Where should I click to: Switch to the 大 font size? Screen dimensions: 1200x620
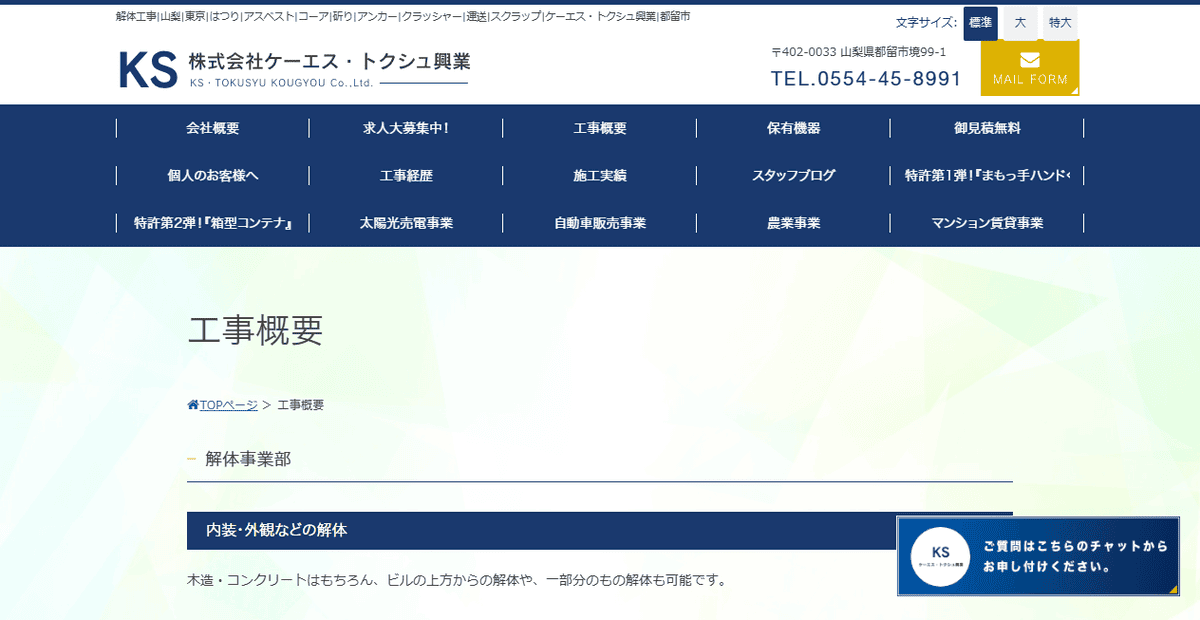click(1019, 22)
